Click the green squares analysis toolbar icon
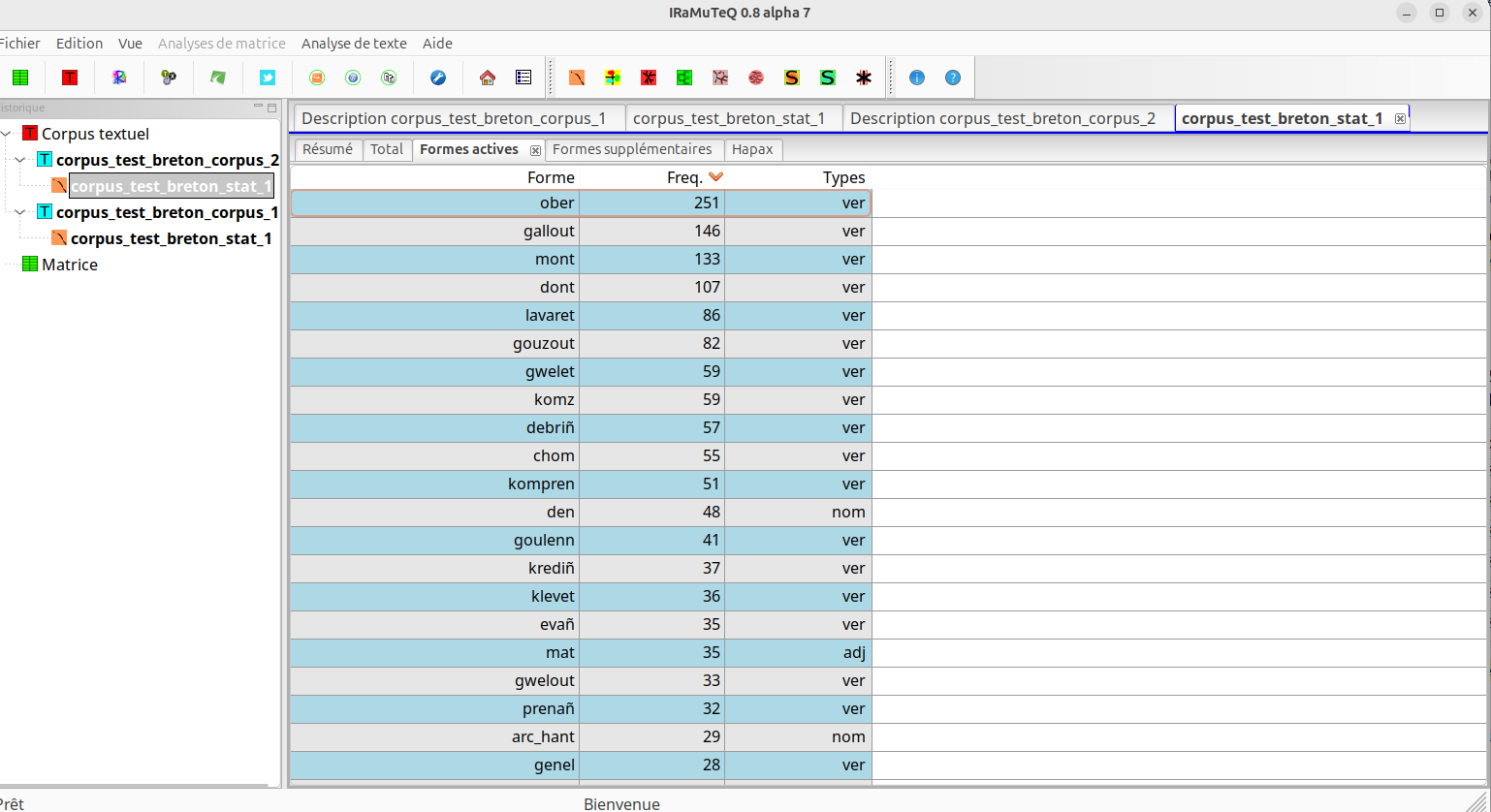This screenshot has width=1491, height=812. click(684, 78)
